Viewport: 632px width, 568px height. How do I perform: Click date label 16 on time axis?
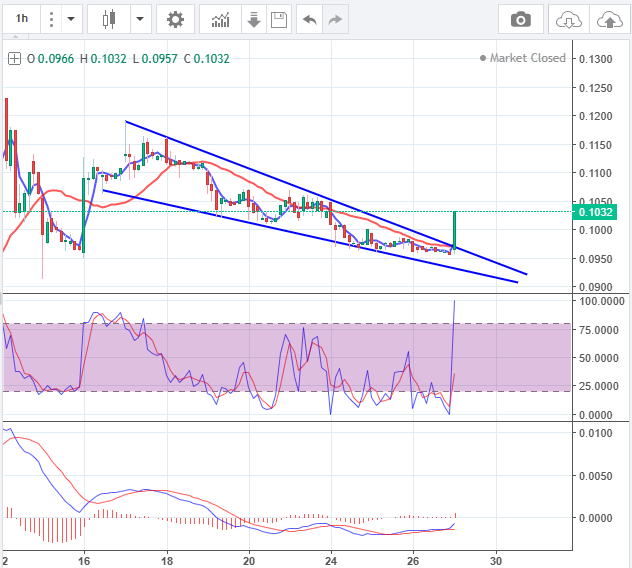[x=84, y=561]
